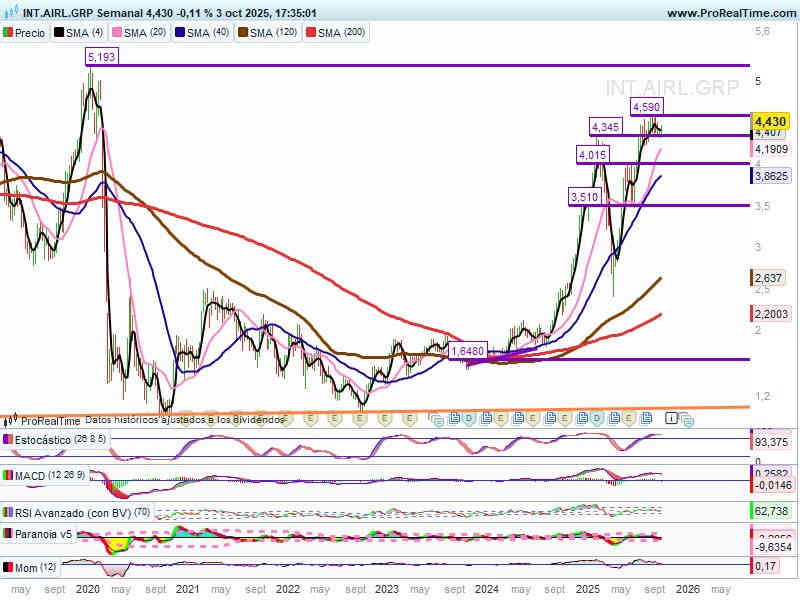Click the pink SMA (20) color swatch
The image size is (800, 600).
(117, 33)
